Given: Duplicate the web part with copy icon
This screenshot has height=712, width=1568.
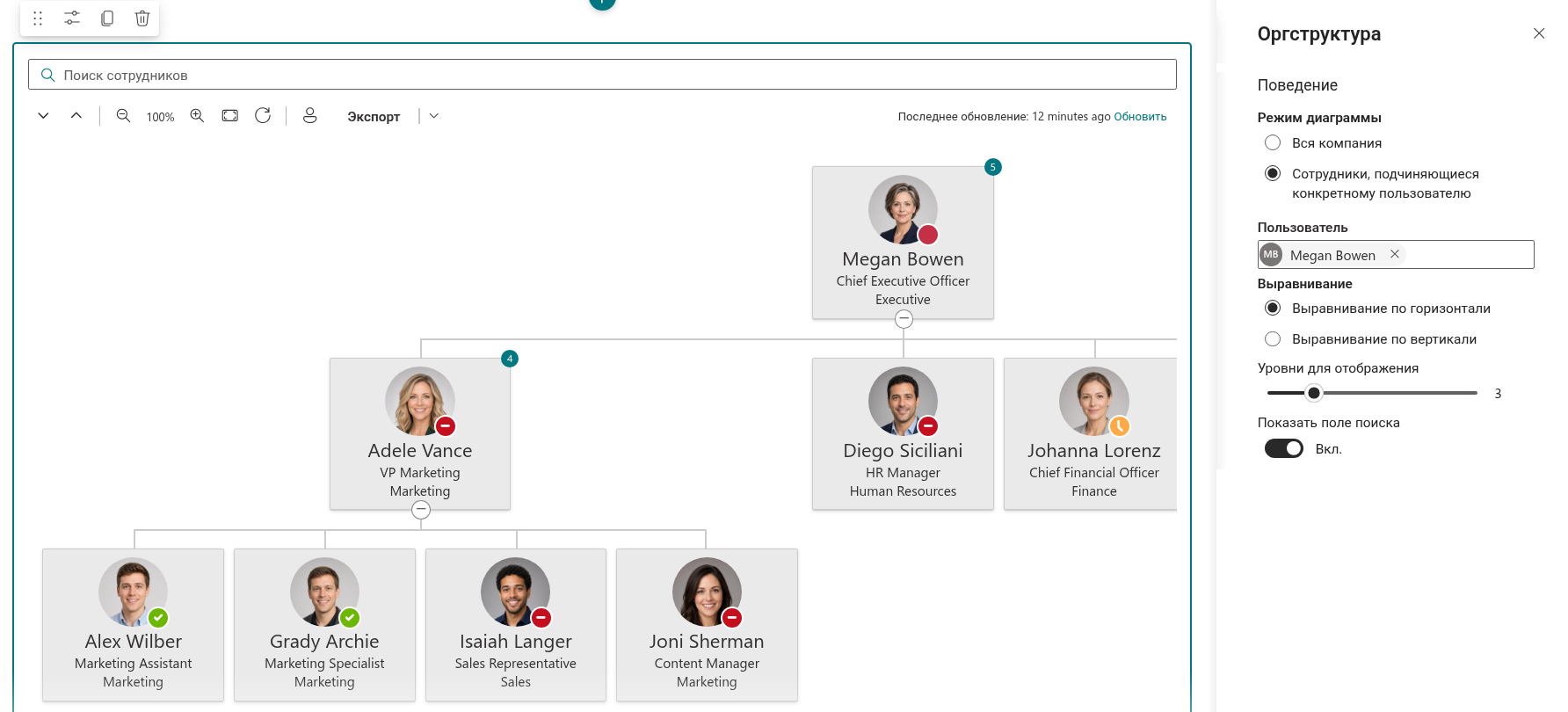Looking at the screenshot, I should [107, 18].
